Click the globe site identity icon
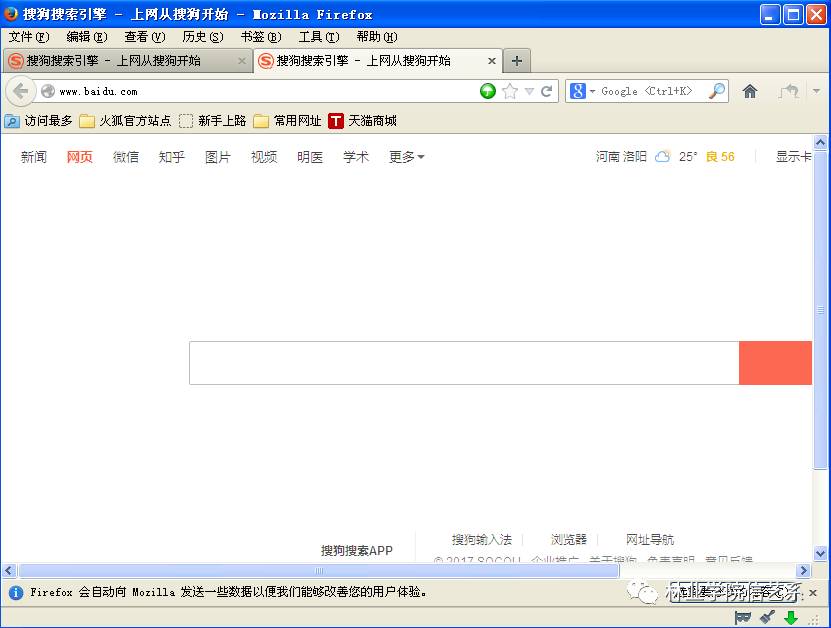 pyautogui.click(x=48, y=91)
